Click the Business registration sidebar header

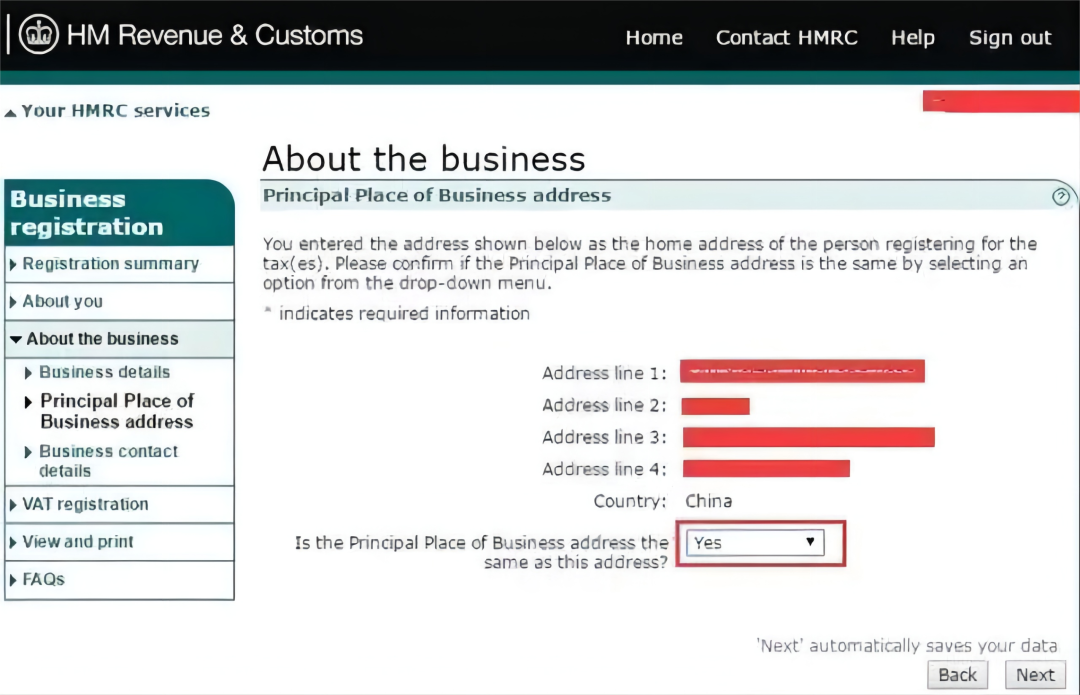119,213
